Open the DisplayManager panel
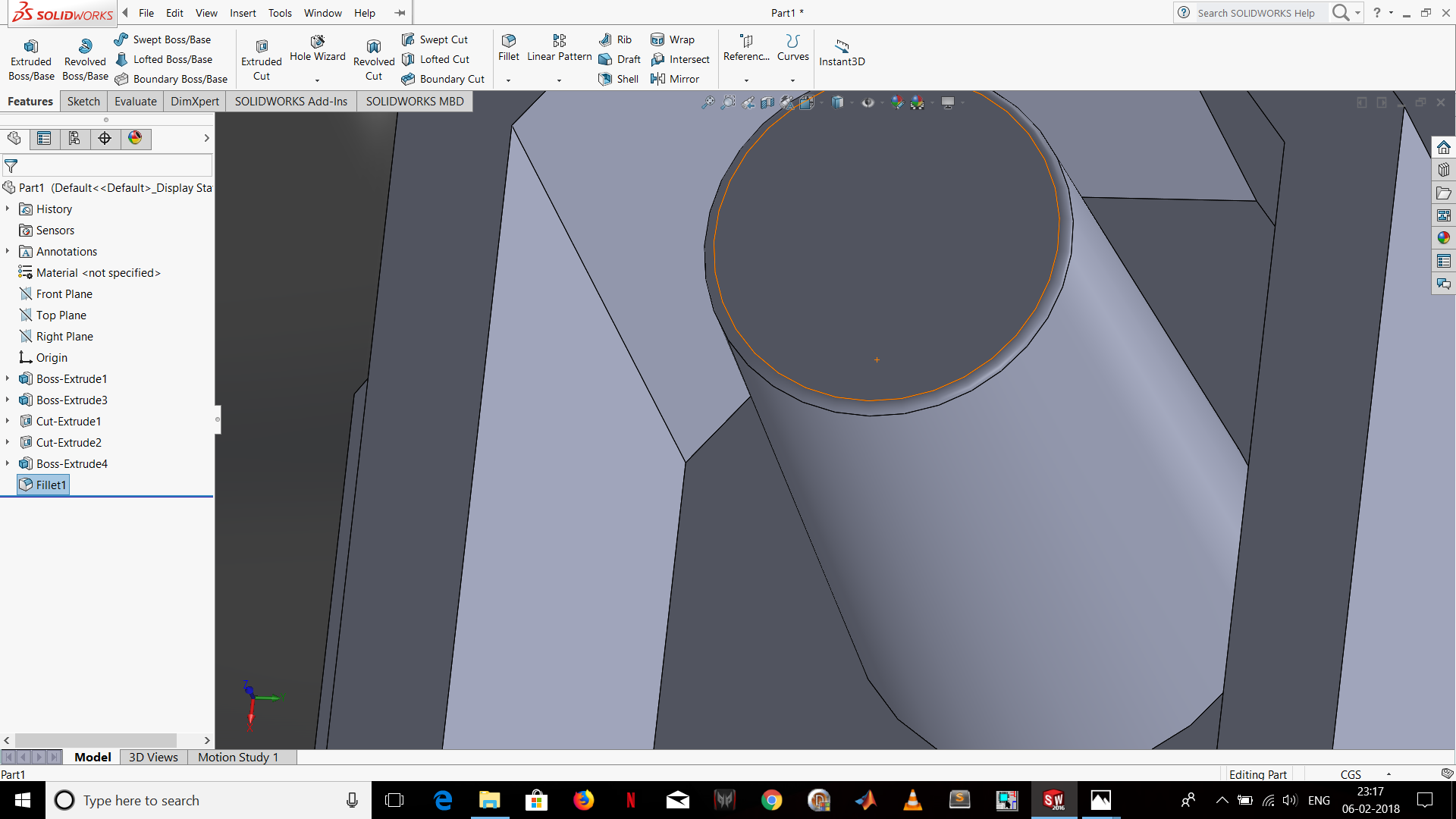The image size is (1456, 819). coord(136,139)
